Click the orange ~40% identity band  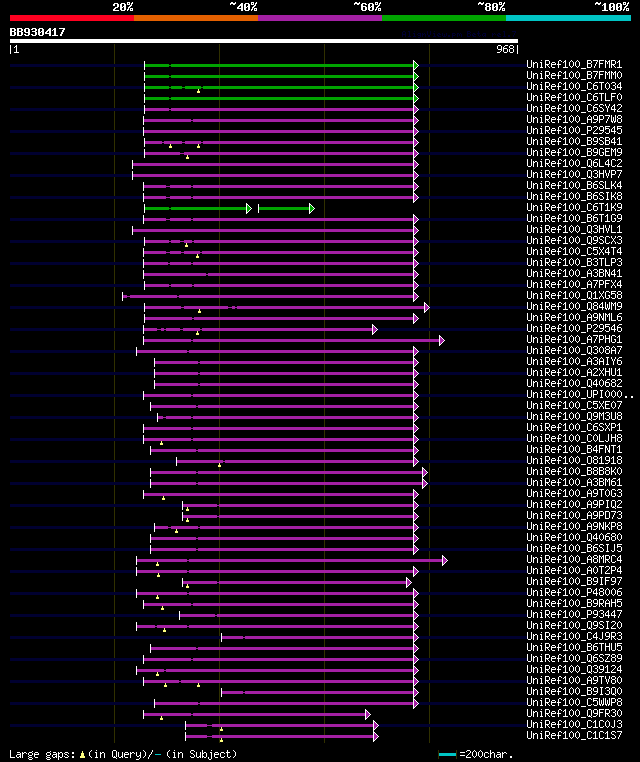point(196,18)
